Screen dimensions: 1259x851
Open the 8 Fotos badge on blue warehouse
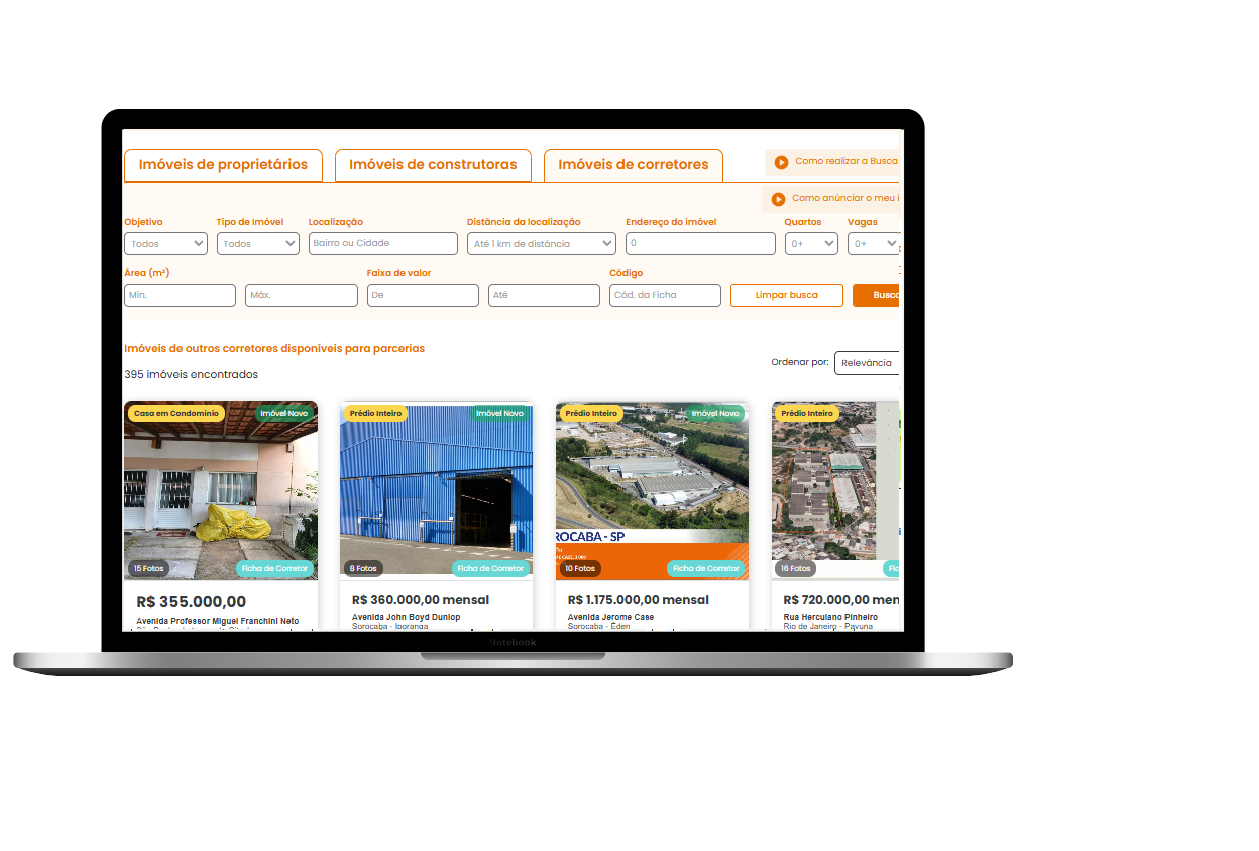pyautogui.click(x=363, y=568)
